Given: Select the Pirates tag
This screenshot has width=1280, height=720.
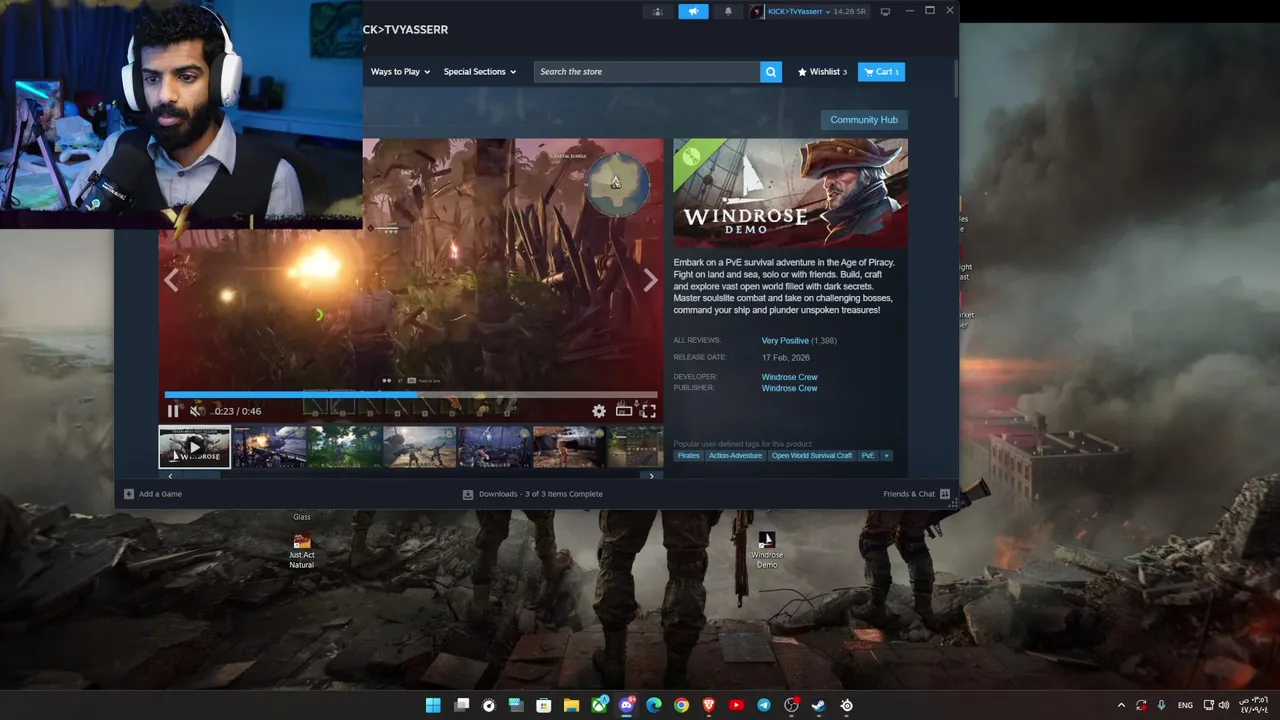Looking at the screenshot, I should [x=689, y=456].
